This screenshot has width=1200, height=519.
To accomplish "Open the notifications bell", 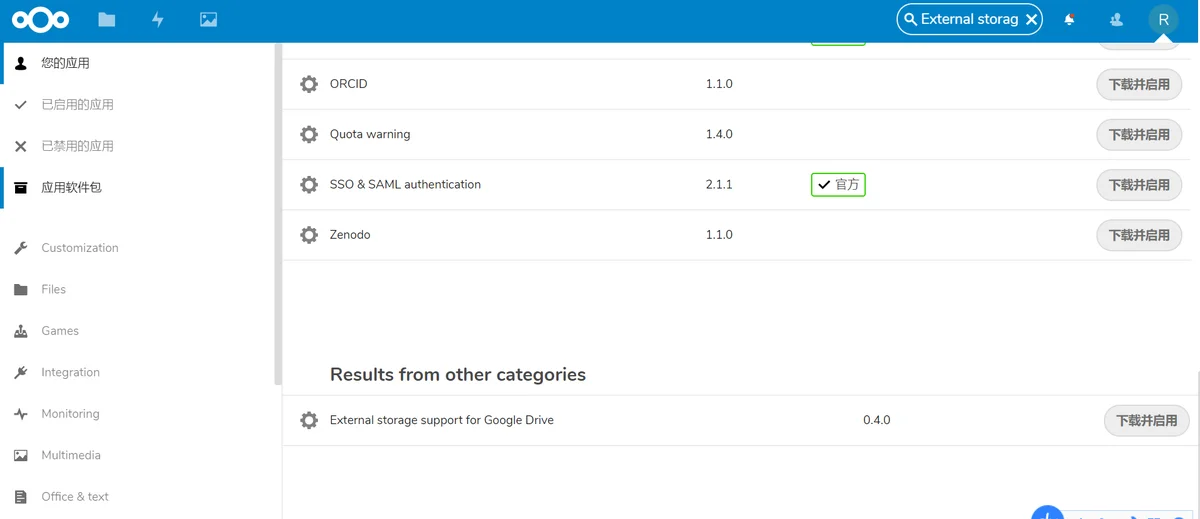I will coord(1070,19).
